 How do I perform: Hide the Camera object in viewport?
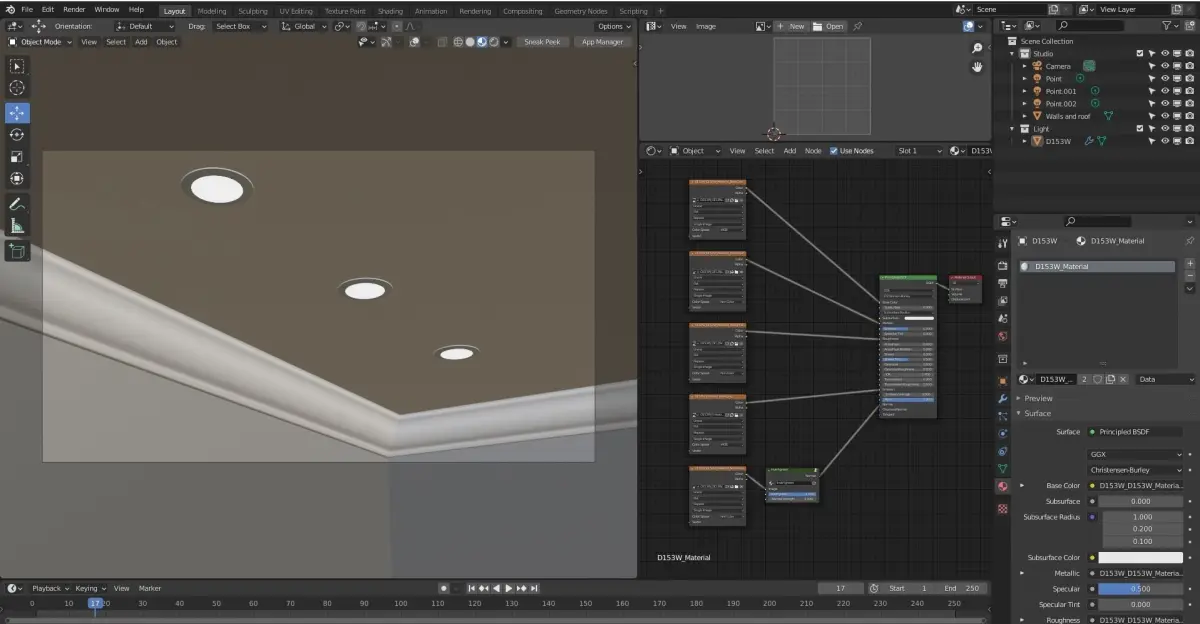pyautogui.click(x=1165, y=66)
